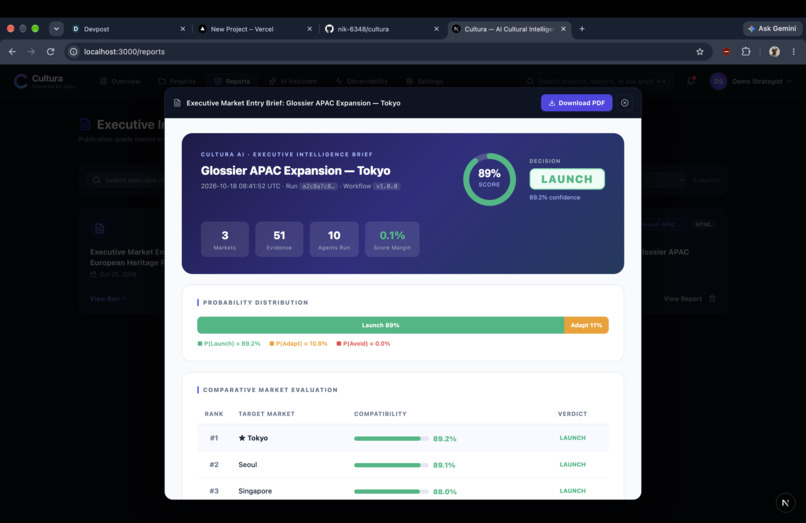
Task: Click the HTML badge on the report card
Action: [703, 225]
